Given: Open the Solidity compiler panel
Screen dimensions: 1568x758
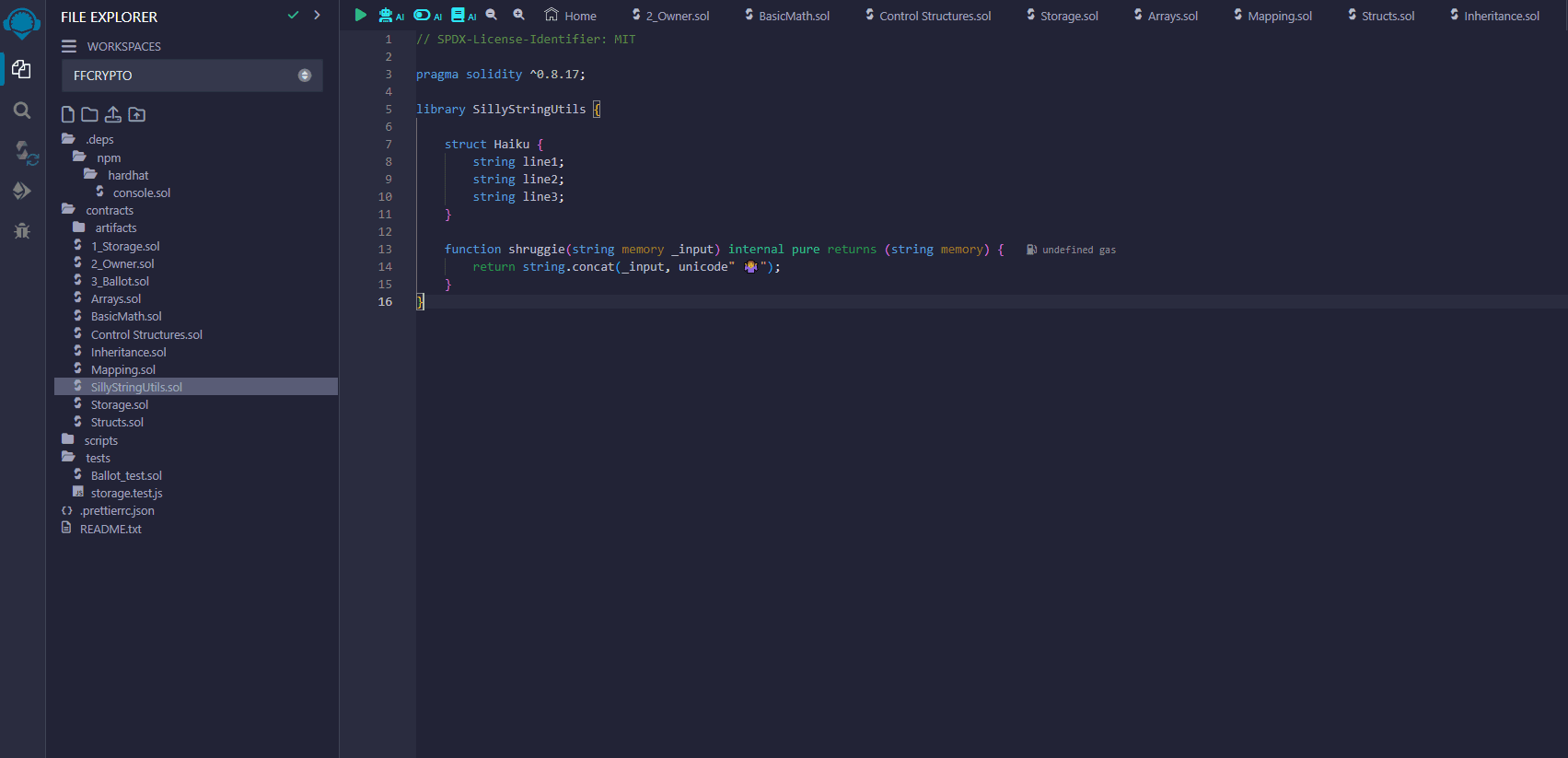Looking at the screenshot, I should [x=25, y=152].
